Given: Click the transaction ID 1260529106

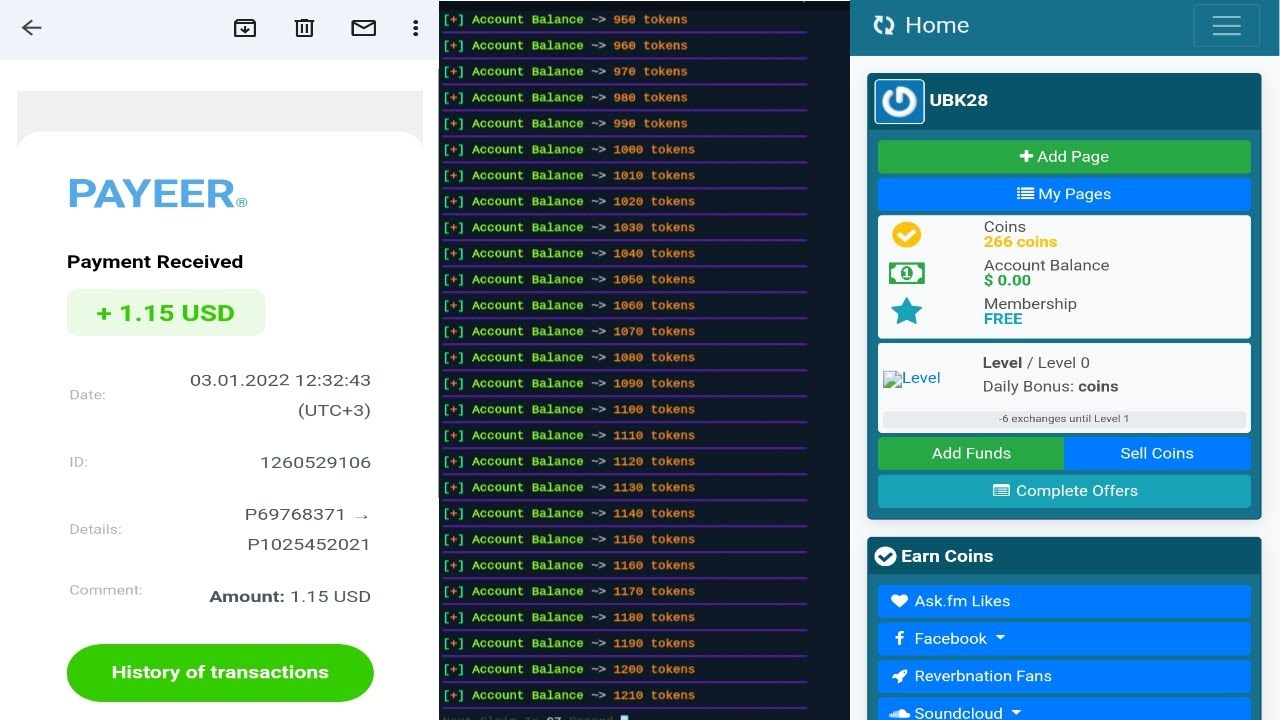Looking at the screenshot, I should [315, 463].
